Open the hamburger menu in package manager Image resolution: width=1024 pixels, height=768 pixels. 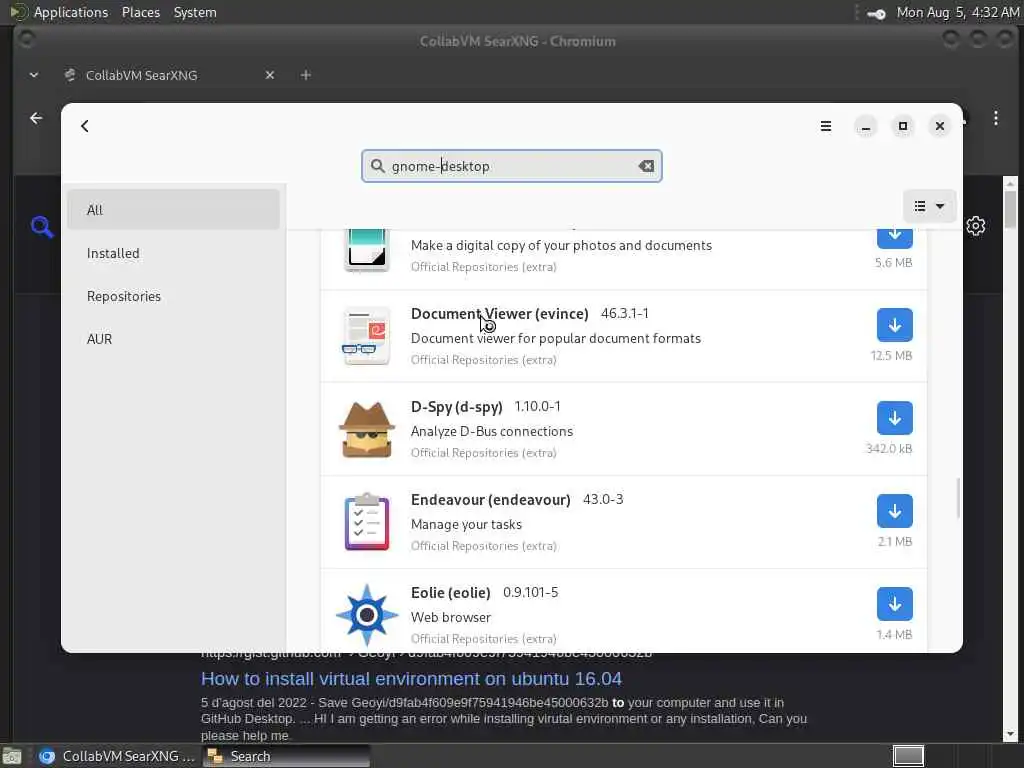tap(825, 126)
